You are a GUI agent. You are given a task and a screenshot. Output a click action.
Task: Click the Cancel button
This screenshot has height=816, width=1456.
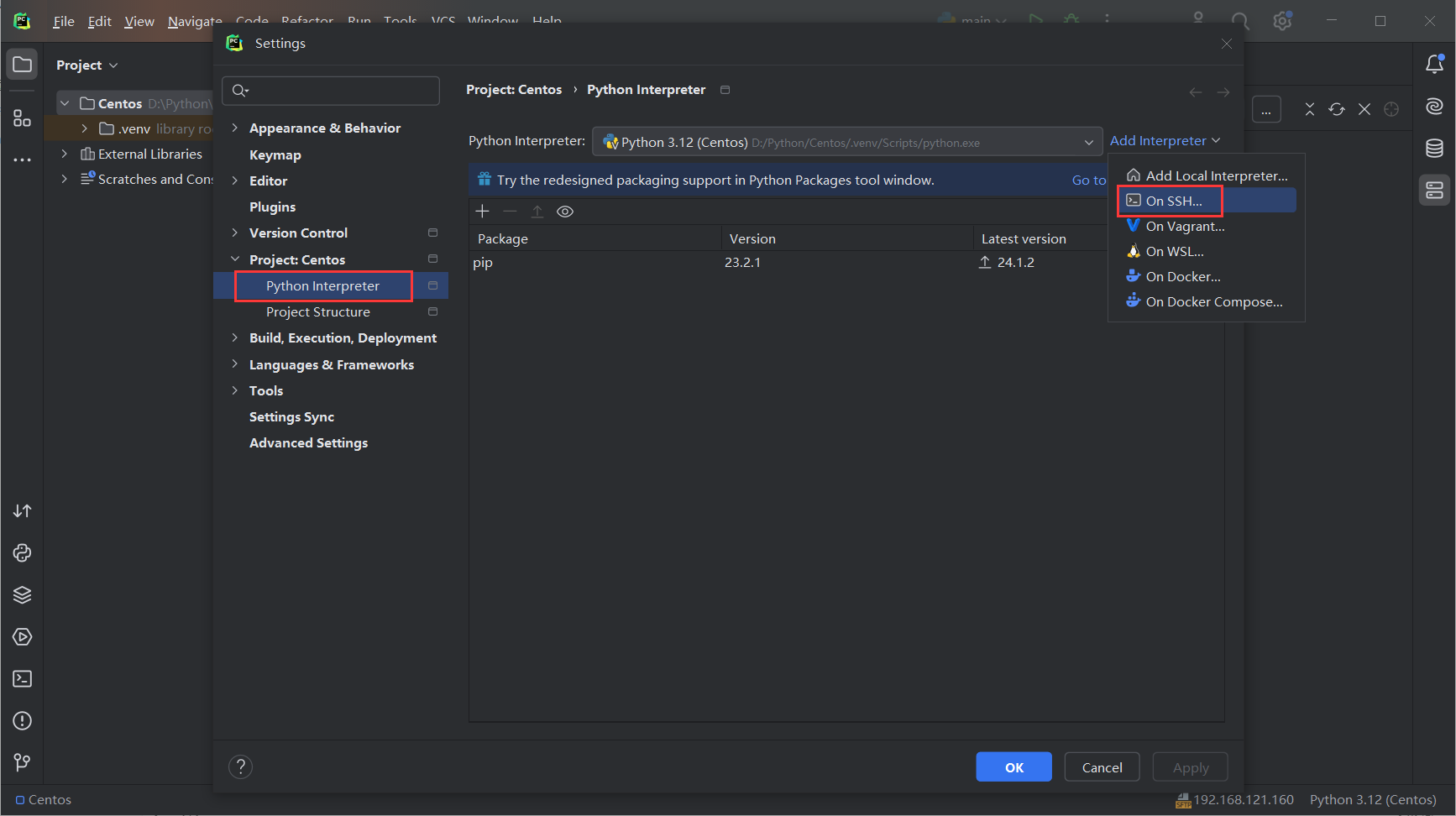point(1102,767)
